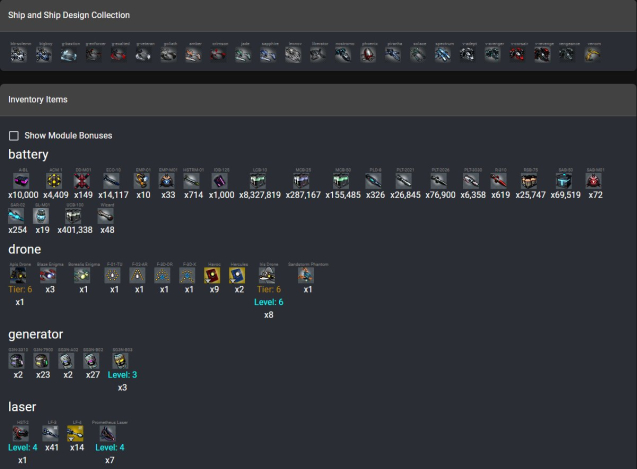Choose the laser item with x41 count
Viewport: 637px width, 469px height.
pyautogui.click(x=50, y=433)
